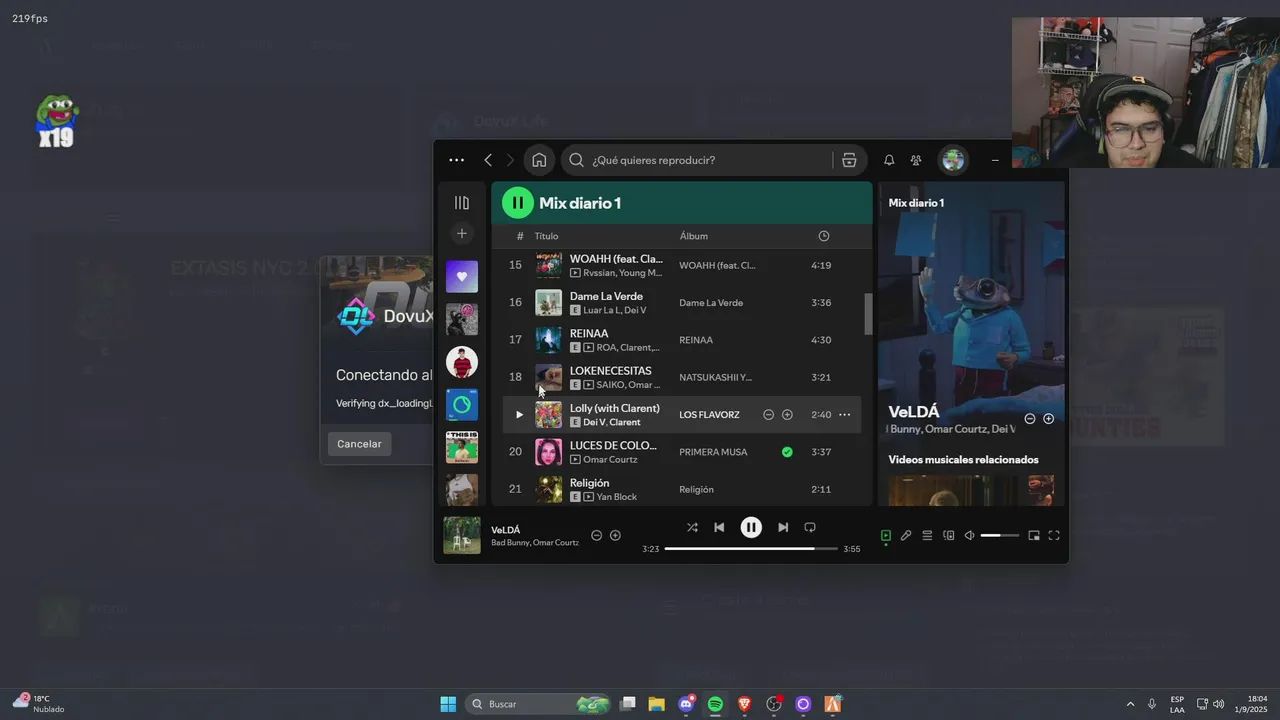Open the notifications bell
This screenshot has height=720, width=1280.
(888, 160)
